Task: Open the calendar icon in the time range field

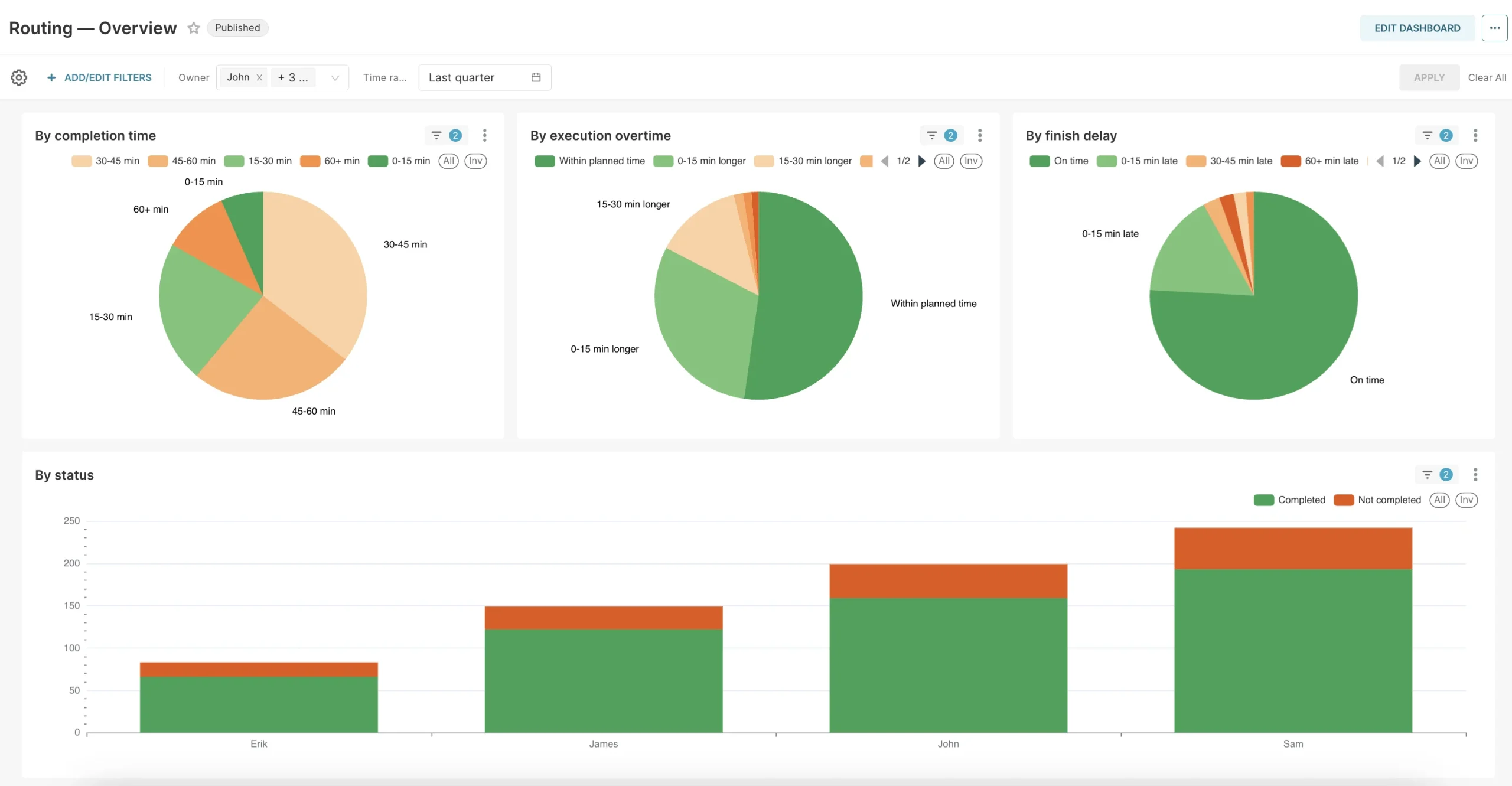Action: coord(536,77)
